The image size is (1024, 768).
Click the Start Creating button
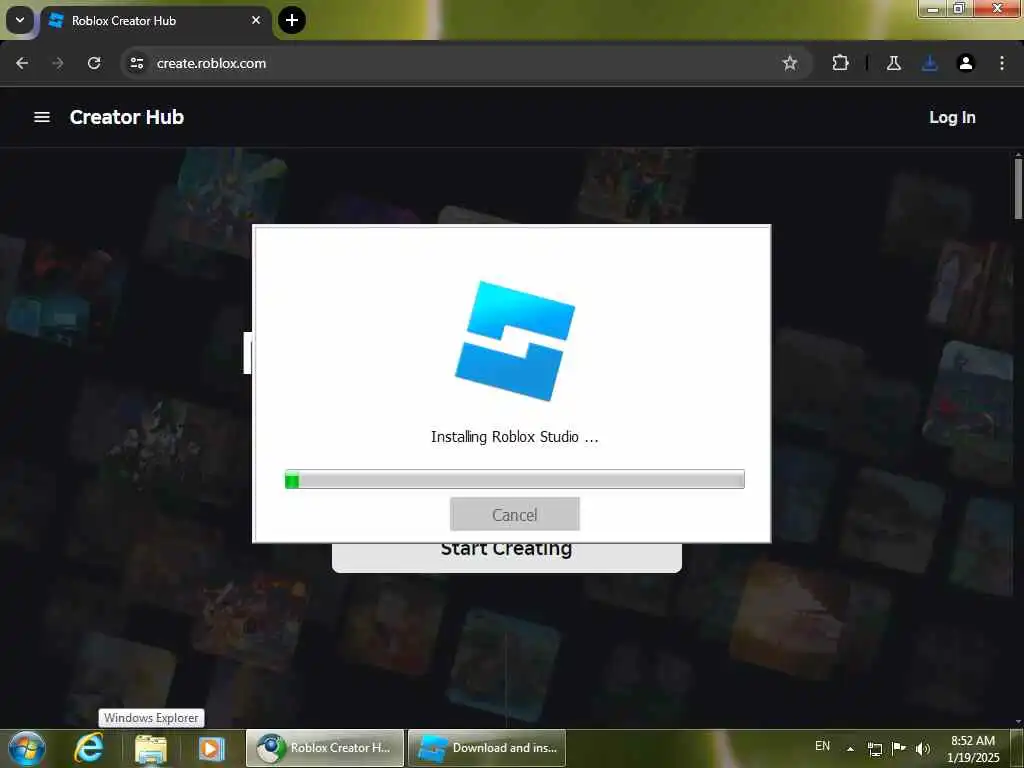507,557
